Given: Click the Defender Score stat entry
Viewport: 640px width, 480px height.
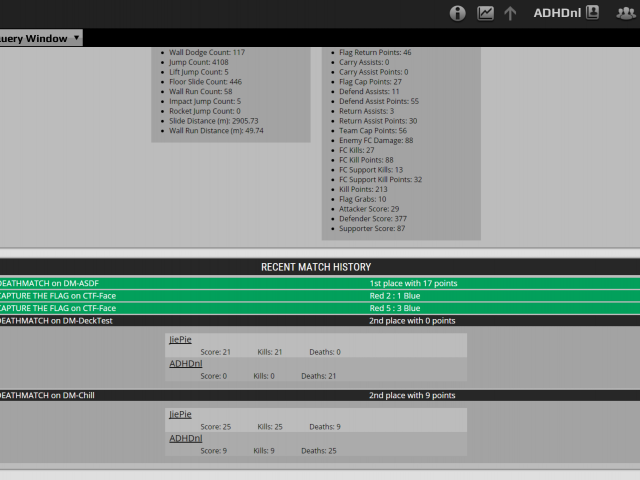Looking at the screenshot, I should coord(373,218).
